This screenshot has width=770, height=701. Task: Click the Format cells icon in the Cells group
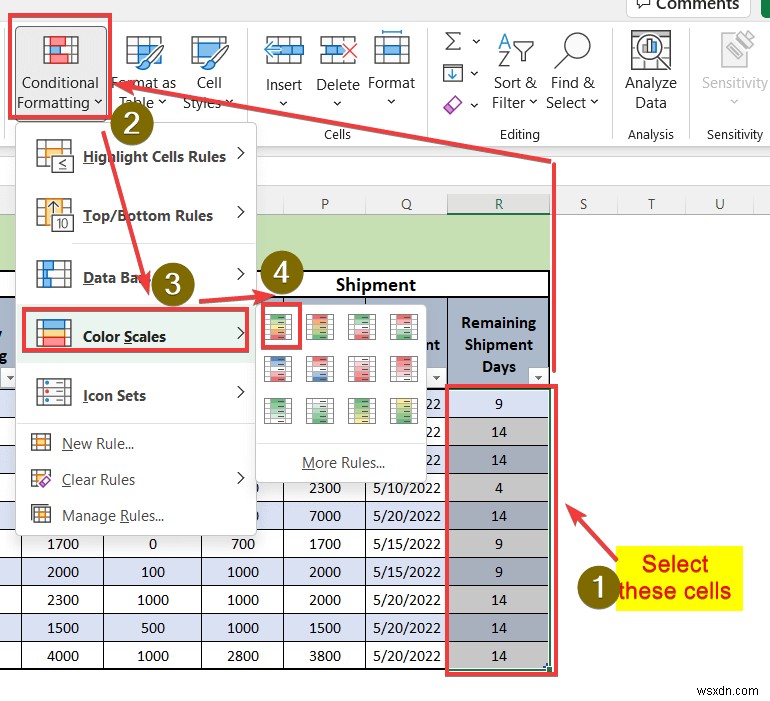pos(391,48)
